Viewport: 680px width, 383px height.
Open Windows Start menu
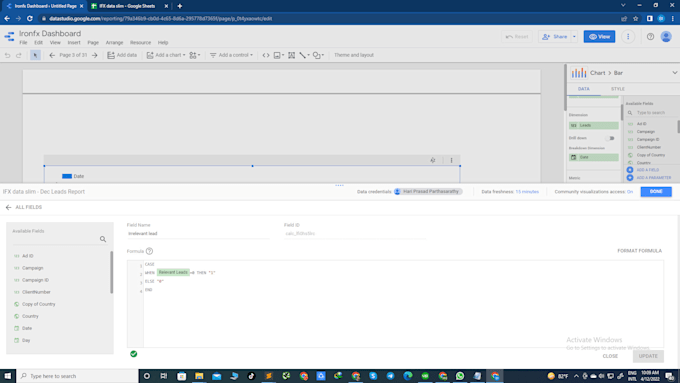(8, 376)
